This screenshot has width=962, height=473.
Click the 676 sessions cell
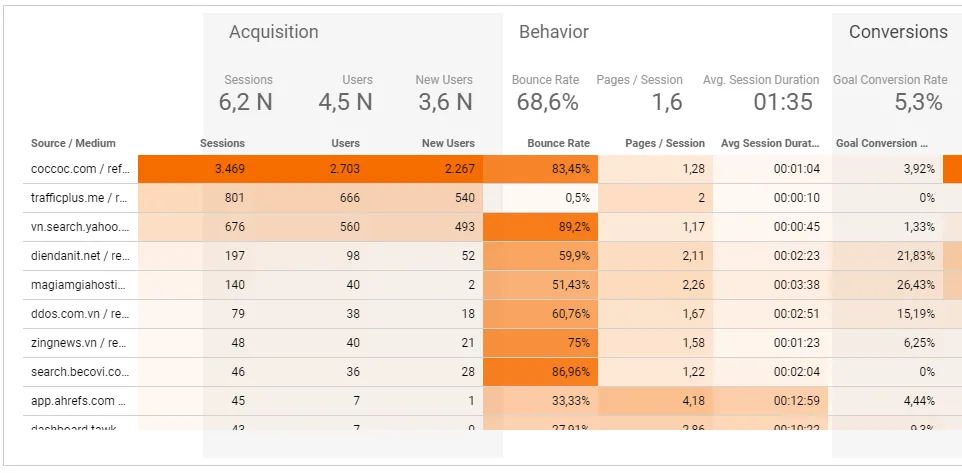[x=196, y=227]
